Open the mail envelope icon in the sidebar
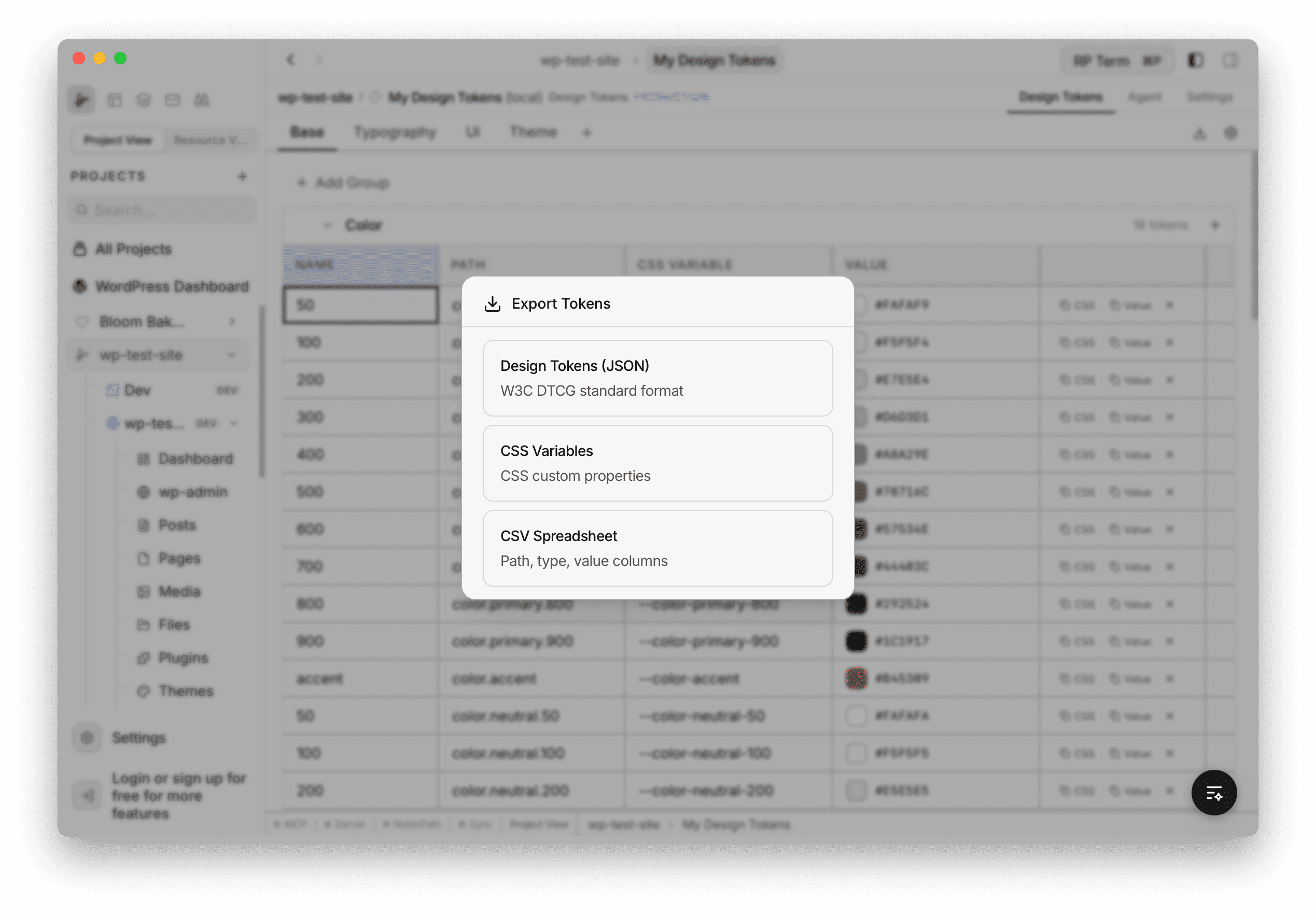The image size is (1316, 913). point(173,100)
